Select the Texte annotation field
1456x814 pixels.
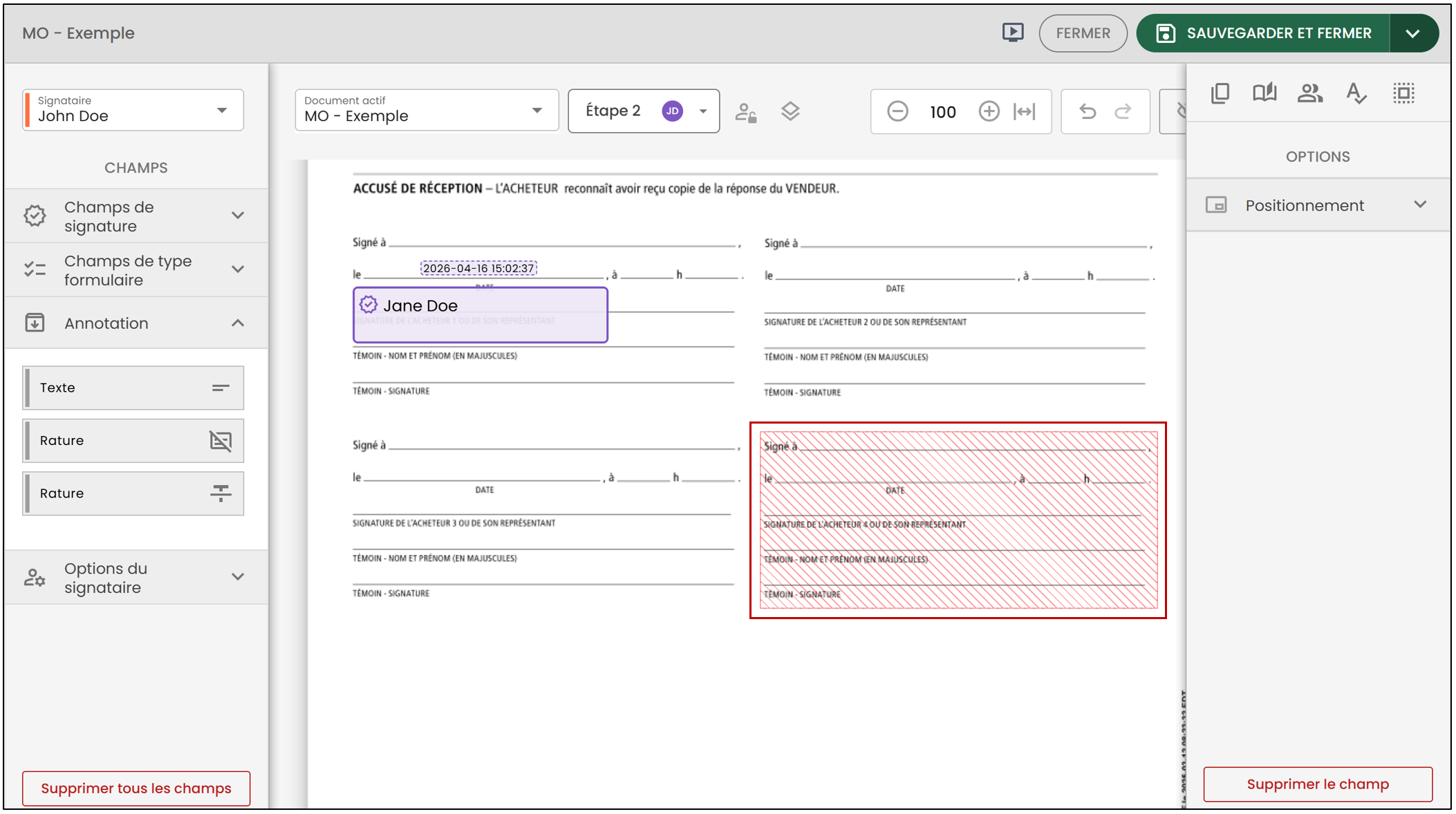pos(133,388)
